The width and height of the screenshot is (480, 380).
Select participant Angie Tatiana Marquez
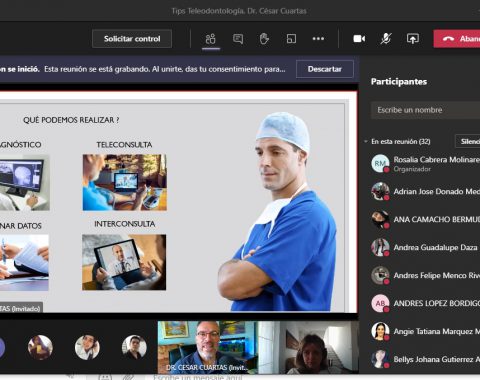[x=425, y=331]
